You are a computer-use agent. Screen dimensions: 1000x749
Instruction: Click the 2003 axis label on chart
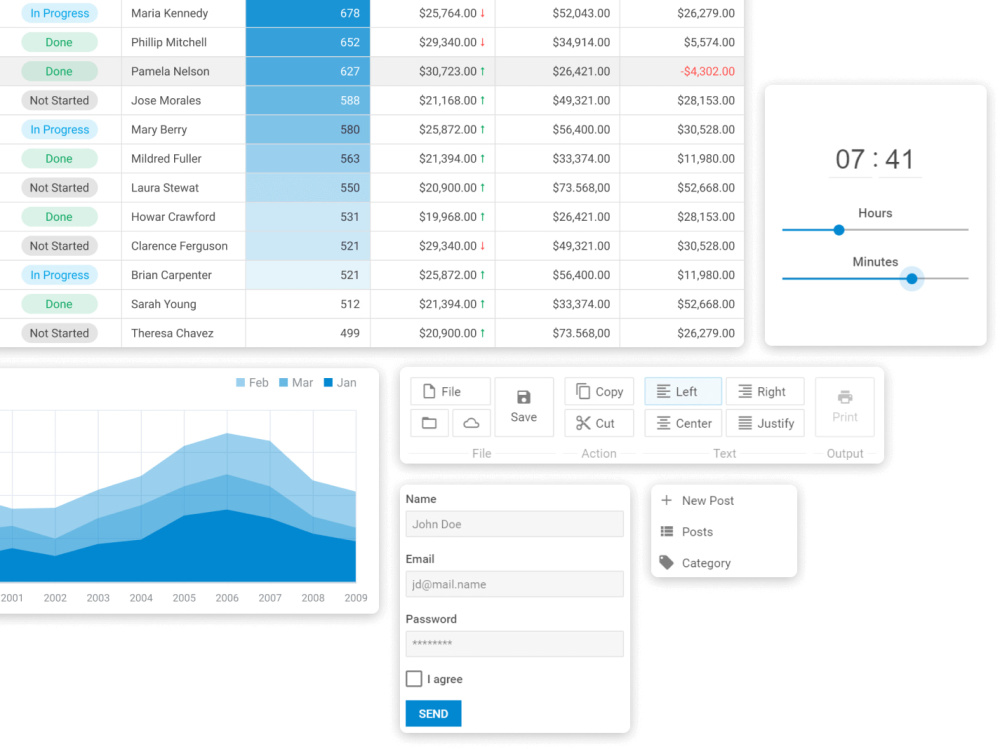click(x=98, y=598)
